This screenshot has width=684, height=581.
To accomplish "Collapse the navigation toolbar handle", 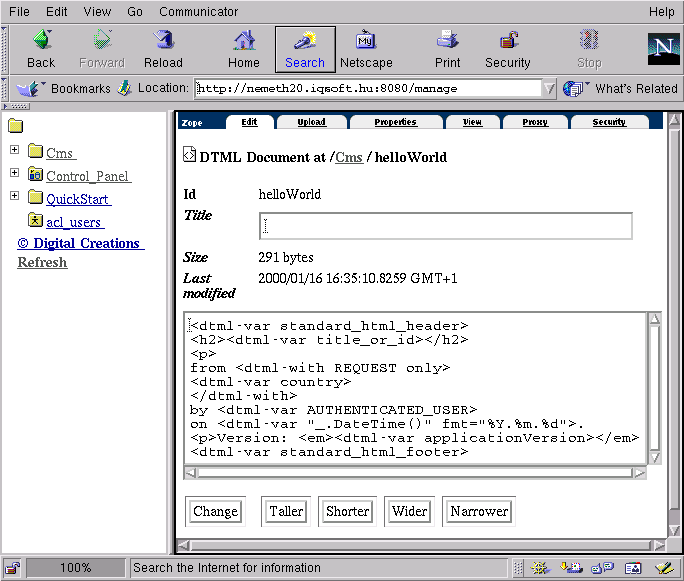I will [4, 49].
